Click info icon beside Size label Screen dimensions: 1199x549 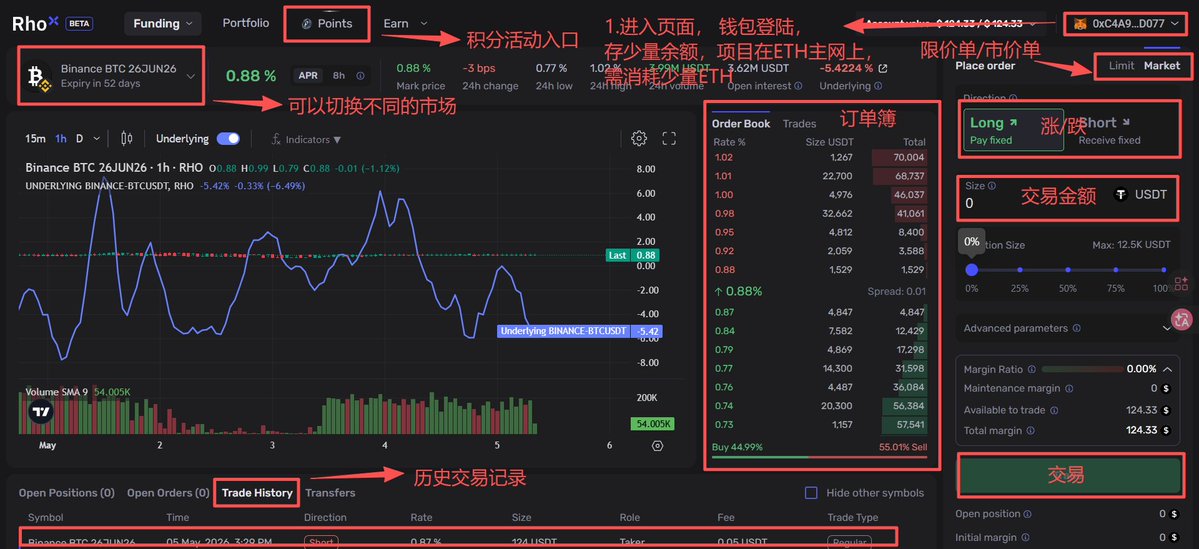[992, 185]
